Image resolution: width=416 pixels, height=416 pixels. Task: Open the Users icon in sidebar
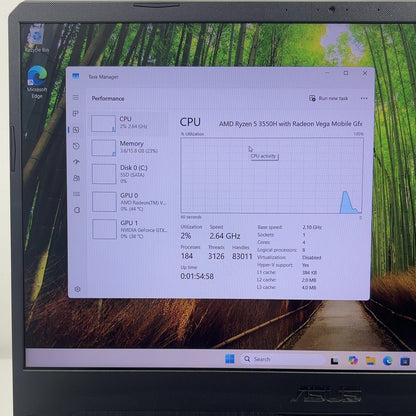(76, 178)
